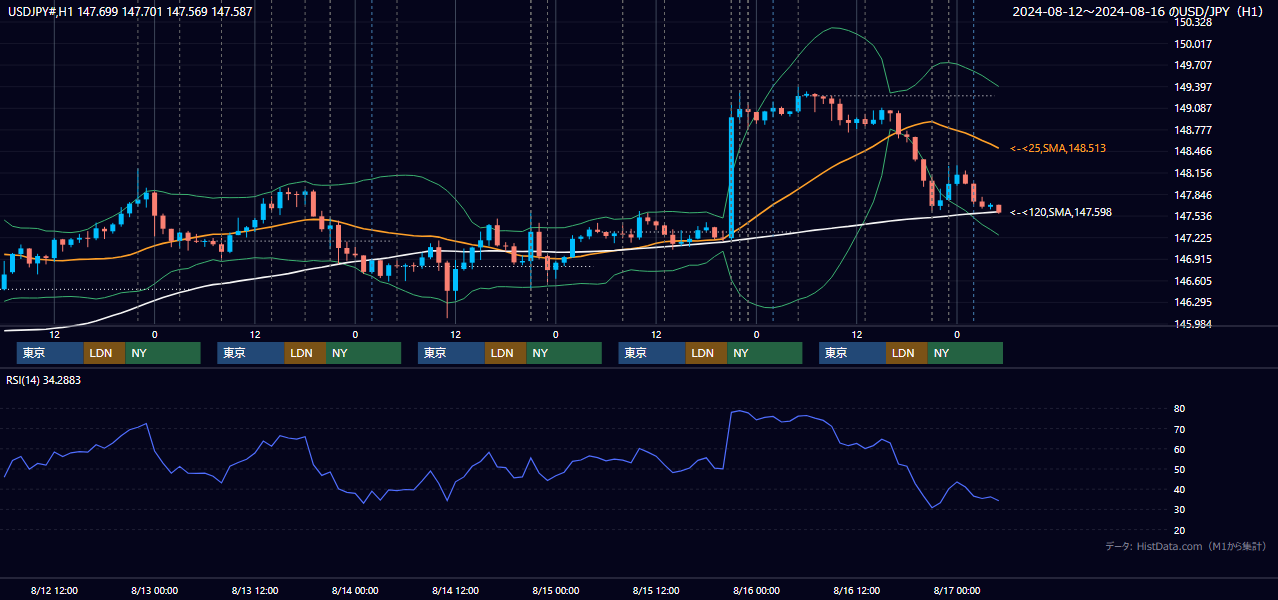Click the 8/15 12:00 date label
This screenshot has height=600, width=1278.
(x=657, y=591)
